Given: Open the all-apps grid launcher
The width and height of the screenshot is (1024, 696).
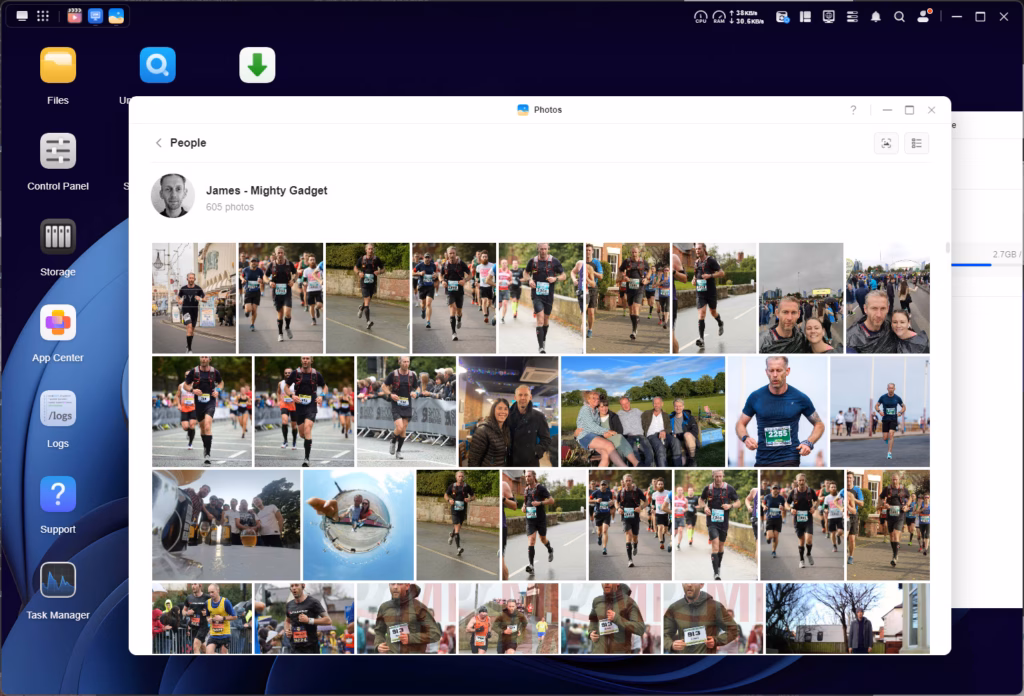Looking at the screenshot, I should 43,16.
